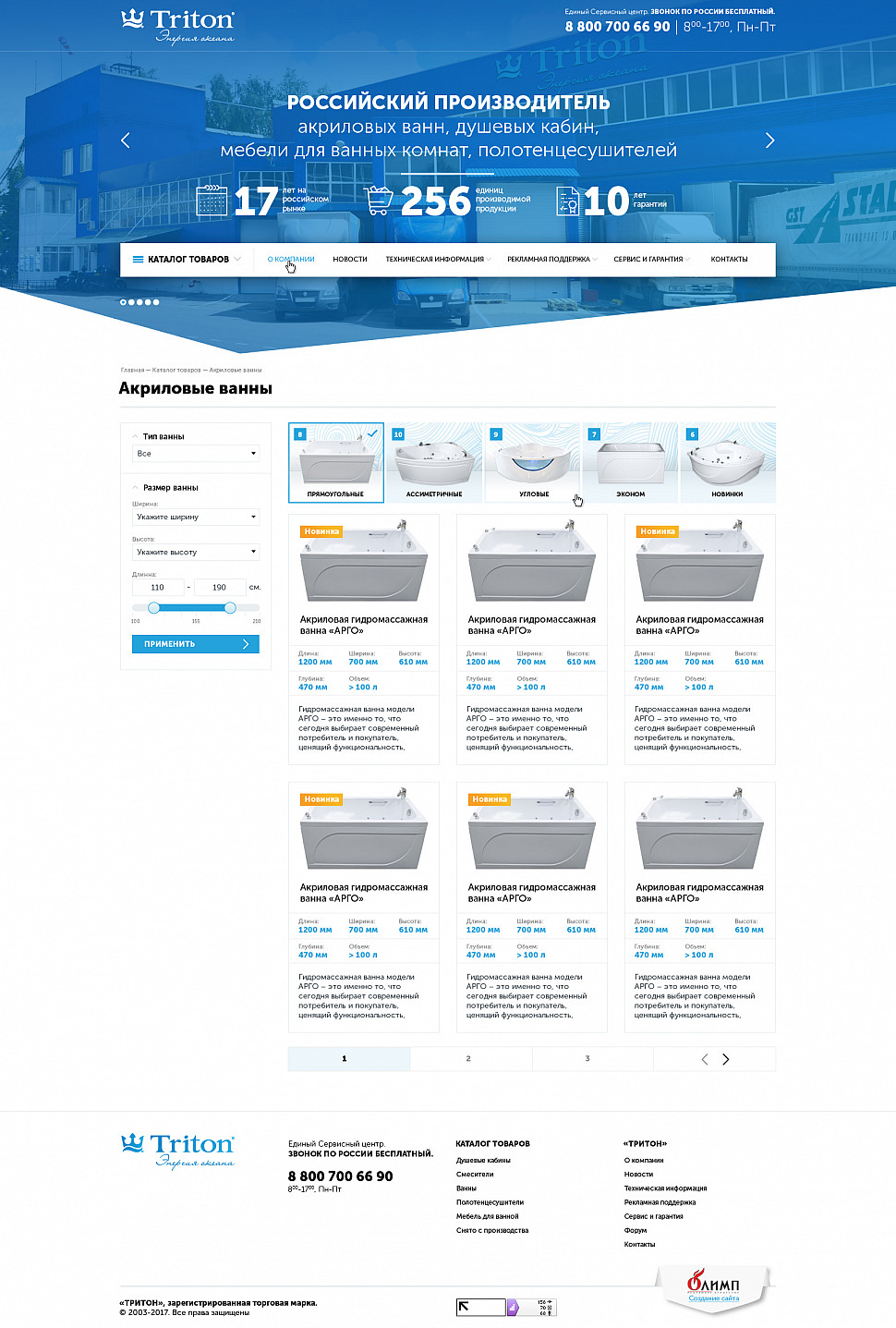Image resolution: width=896 pixels, height=1328 pixels.
Task: Click purple statistics counter icon
Action: point(513,1308)
